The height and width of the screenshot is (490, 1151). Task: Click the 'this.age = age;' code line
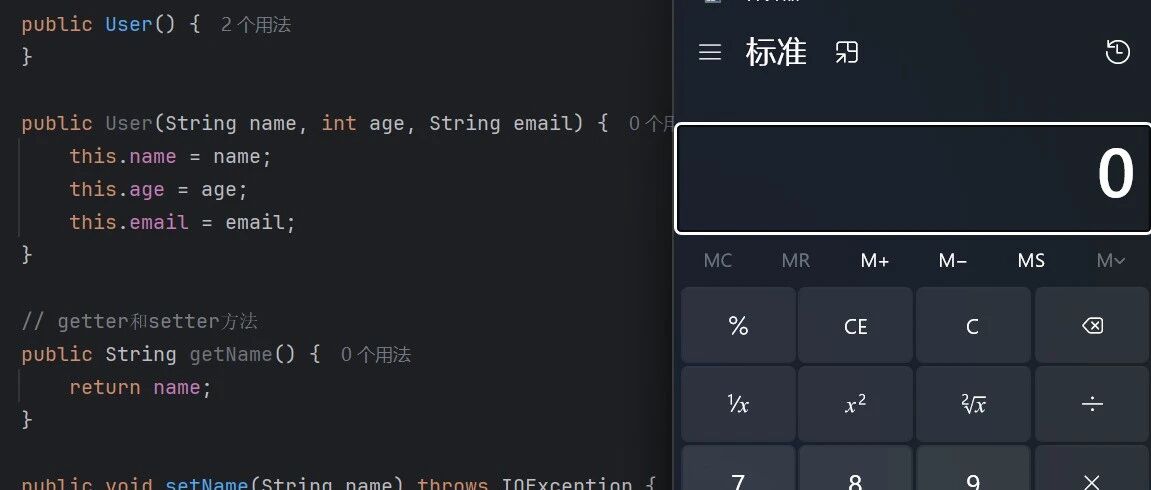[159, 189]
